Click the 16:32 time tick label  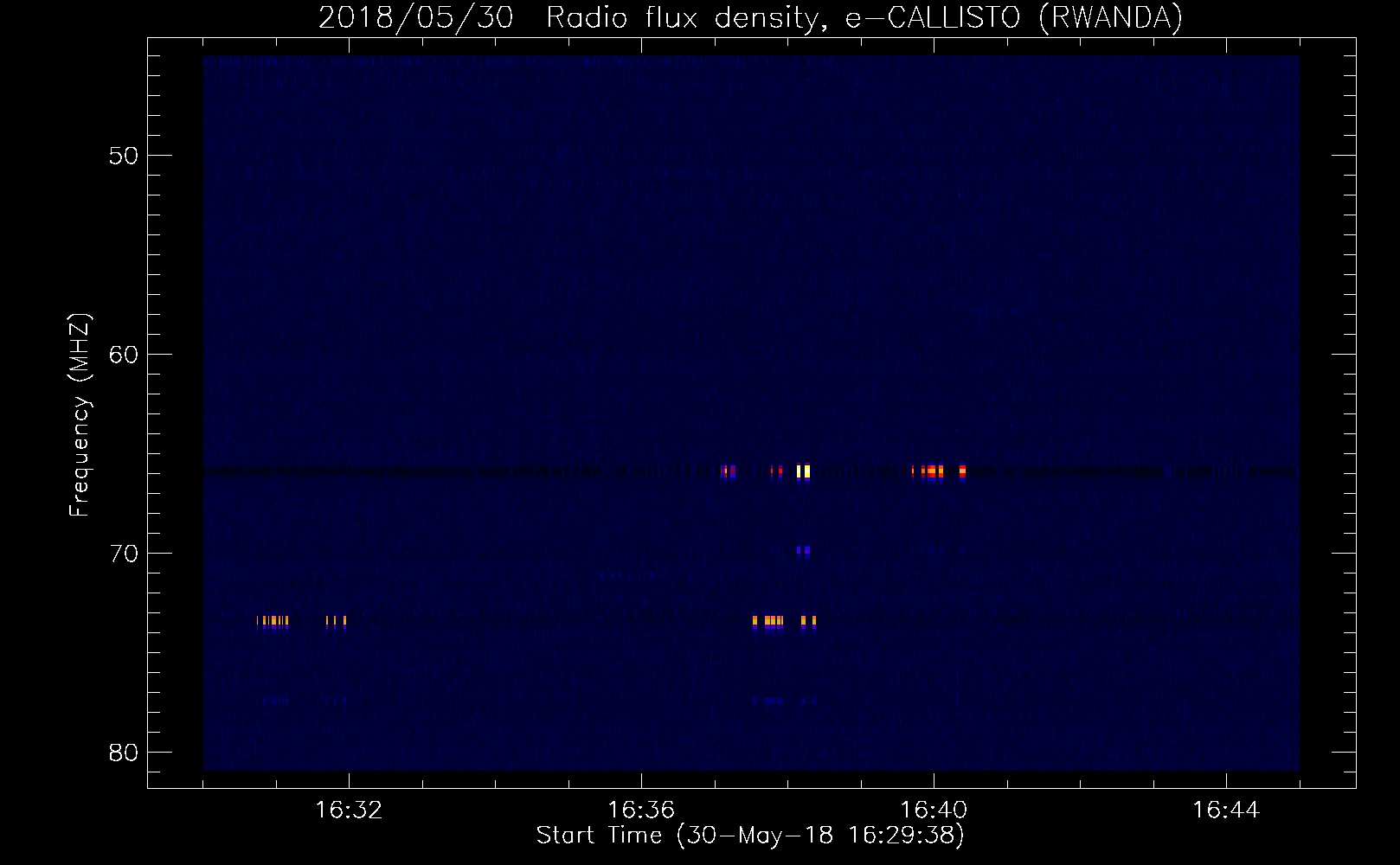click(x=349, y=811)
